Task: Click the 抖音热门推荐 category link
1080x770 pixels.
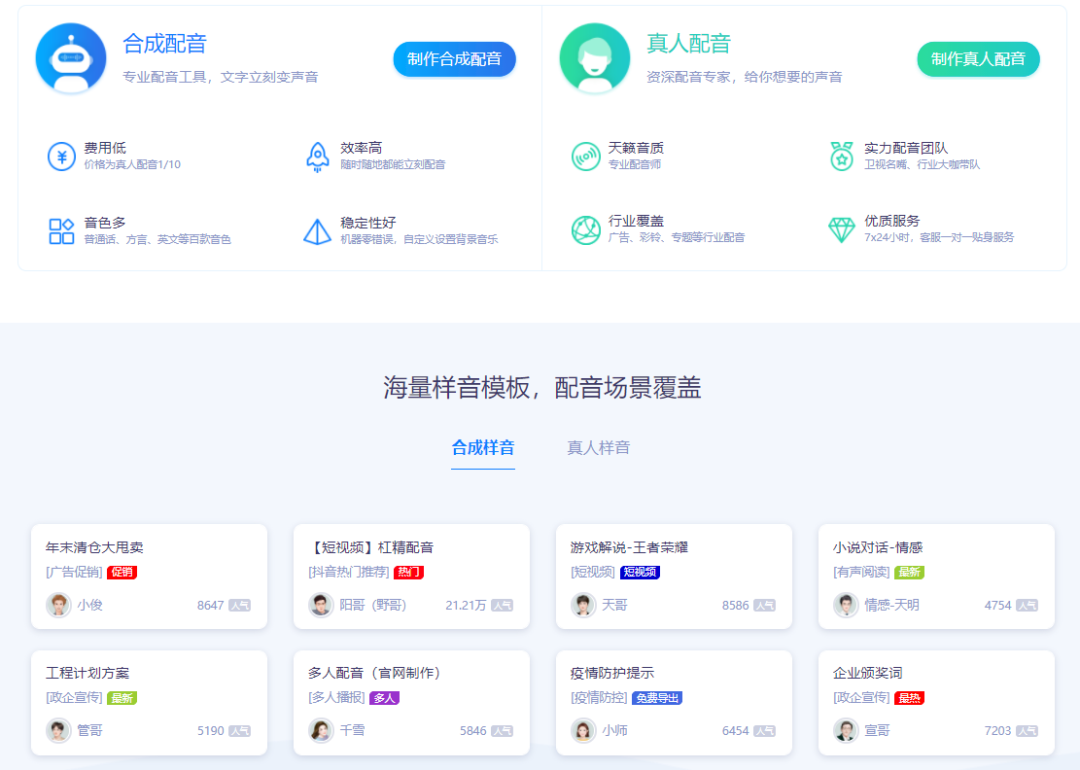Action: (348, 572)
